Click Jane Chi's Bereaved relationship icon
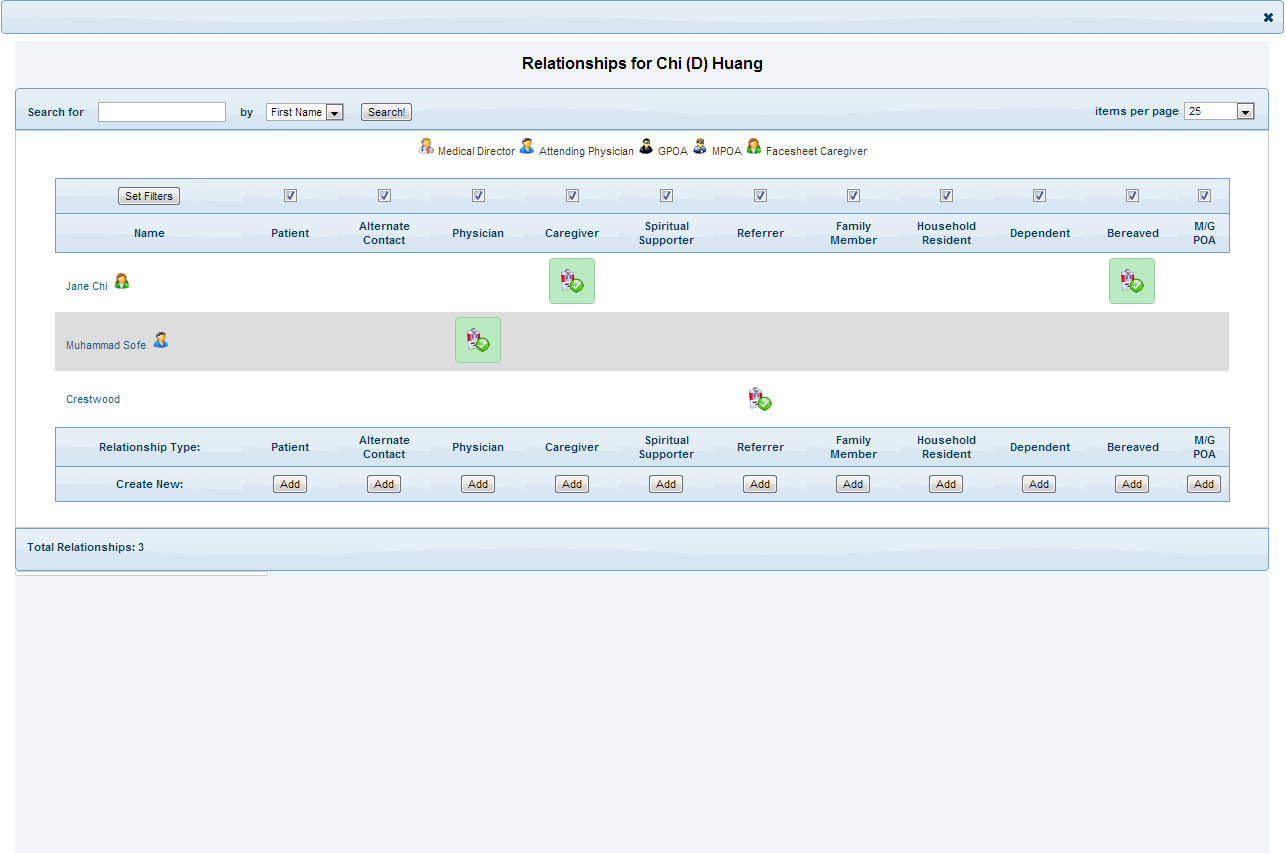Image resolution: width=1285 pixels, height=853 pixels. coord(1132,281)
